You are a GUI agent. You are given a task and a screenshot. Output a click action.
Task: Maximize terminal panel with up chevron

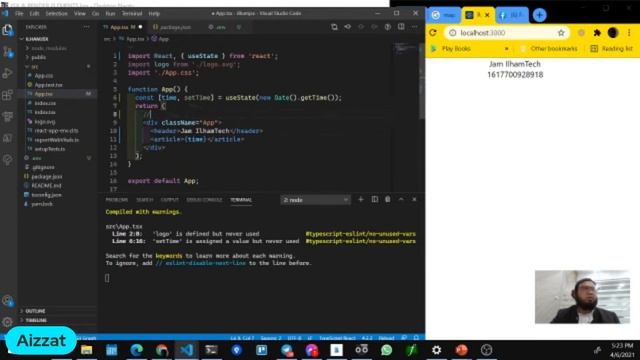tap(401, 200)
